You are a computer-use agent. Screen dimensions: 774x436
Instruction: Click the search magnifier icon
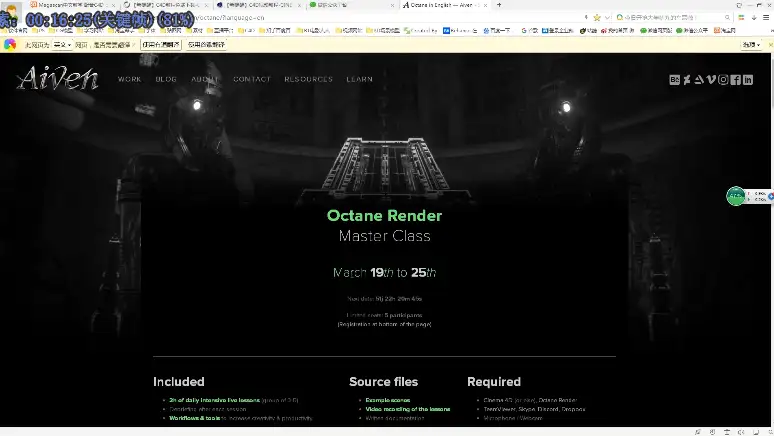tap(727, 17)
